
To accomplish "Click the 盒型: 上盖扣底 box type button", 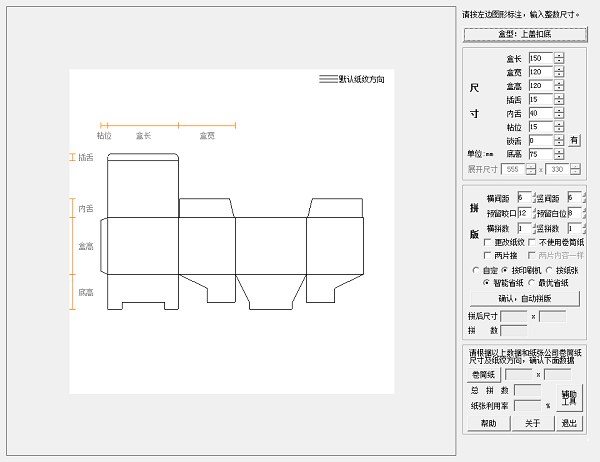I will [524, 34].
